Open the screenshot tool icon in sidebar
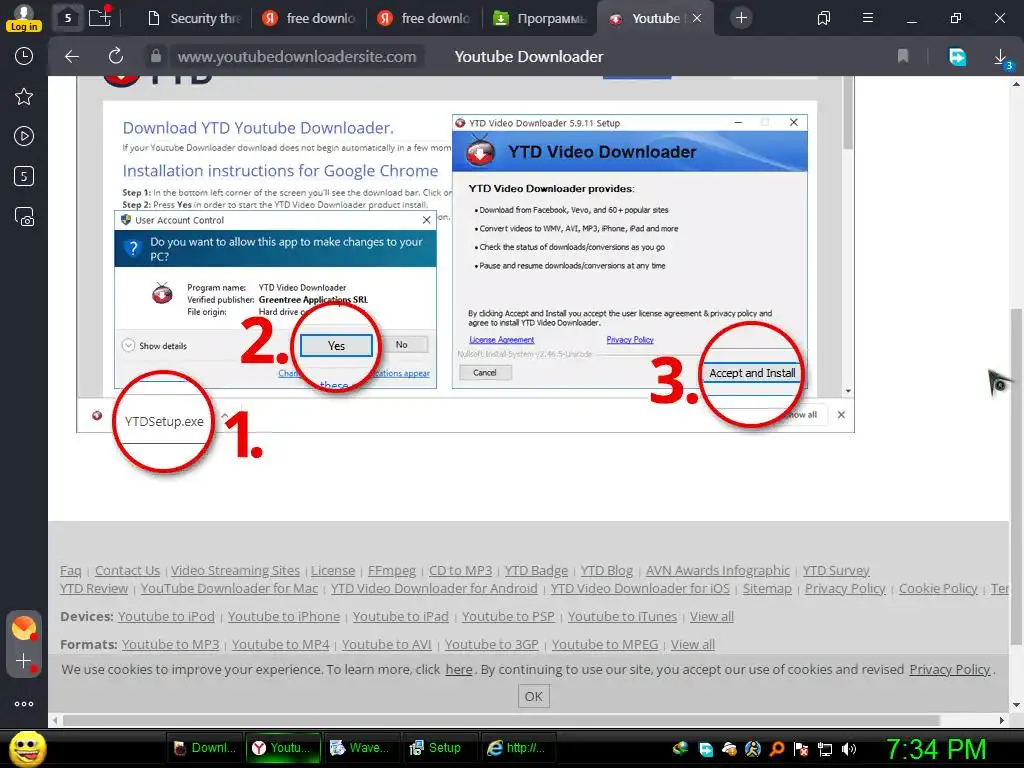1024x768 pixels. [x=24, y=217]
